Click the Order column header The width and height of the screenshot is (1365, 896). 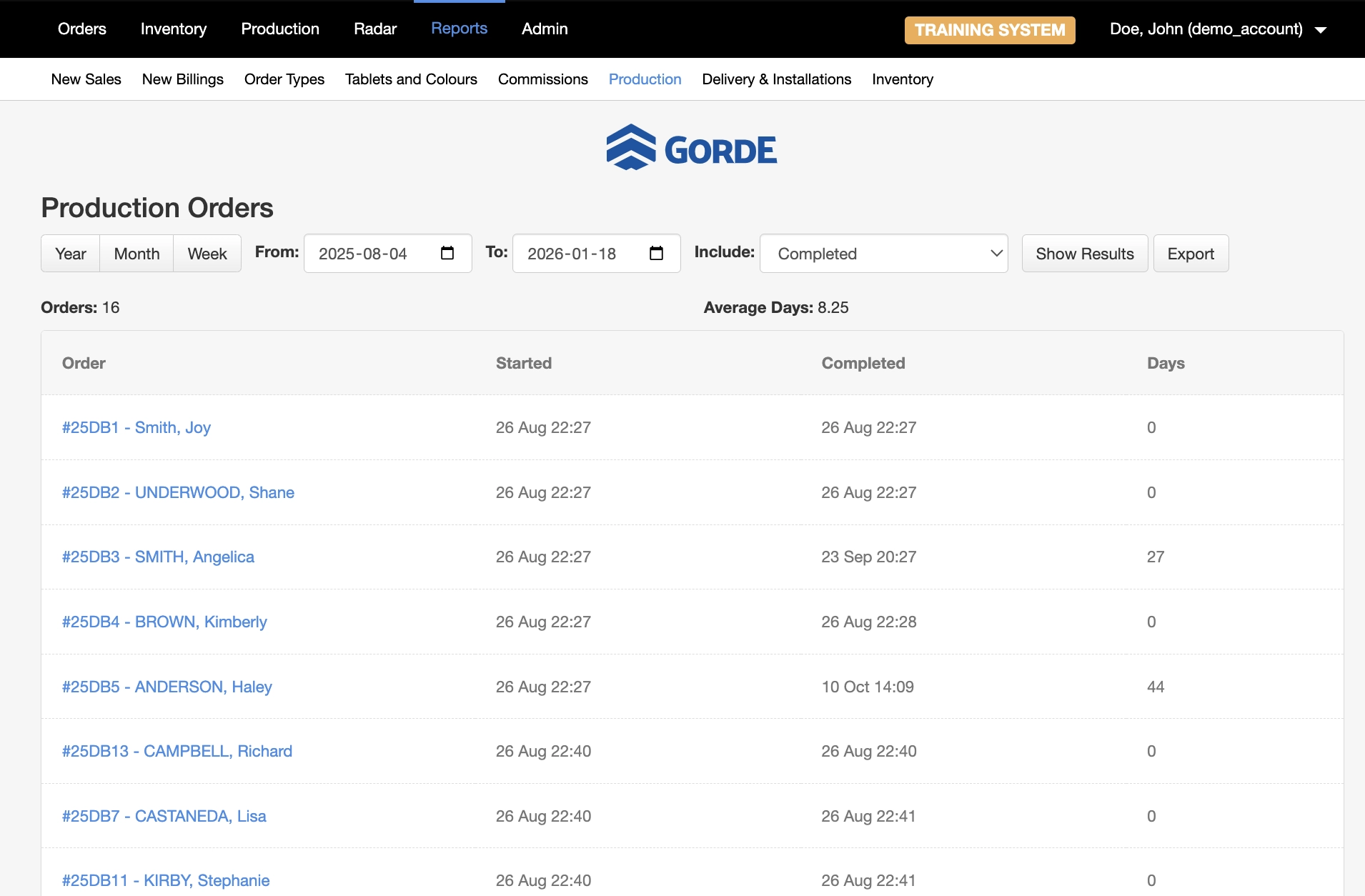[x=84, y=363]
